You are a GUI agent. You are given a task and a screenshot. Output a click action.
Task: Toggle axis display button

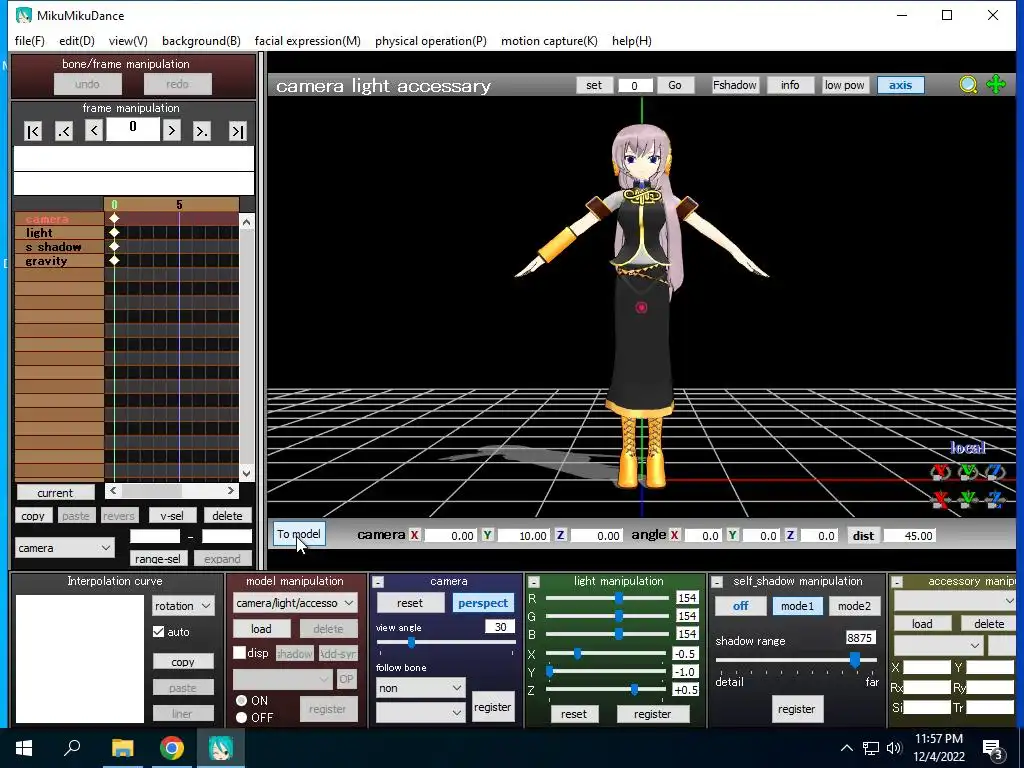(x=901, y=85)
